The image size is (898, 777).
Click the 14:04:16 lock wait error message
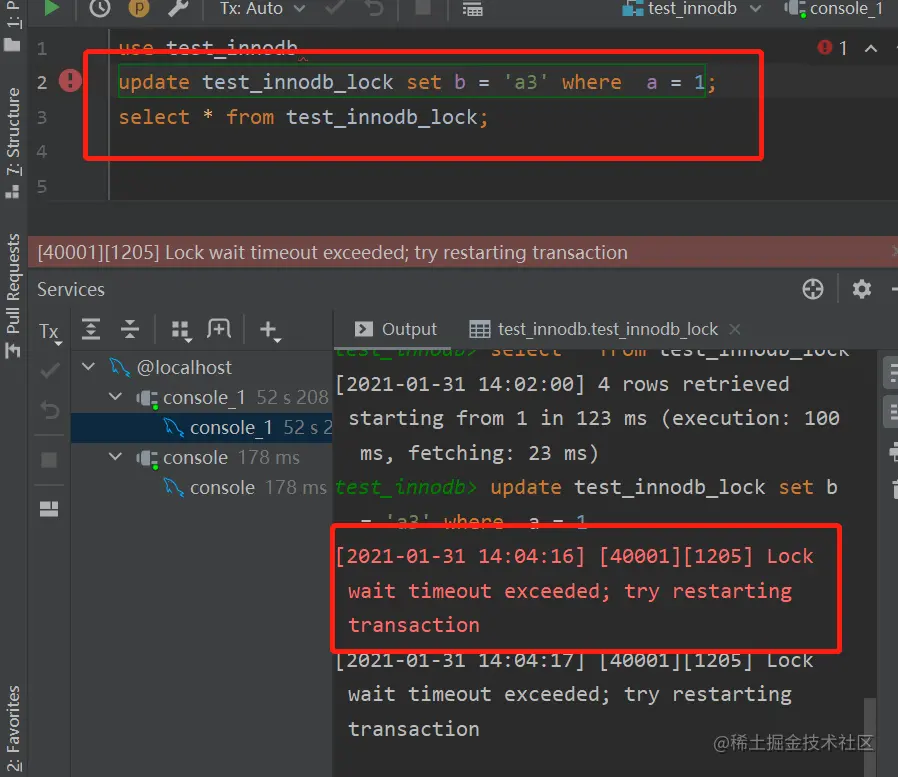(574, 590)
